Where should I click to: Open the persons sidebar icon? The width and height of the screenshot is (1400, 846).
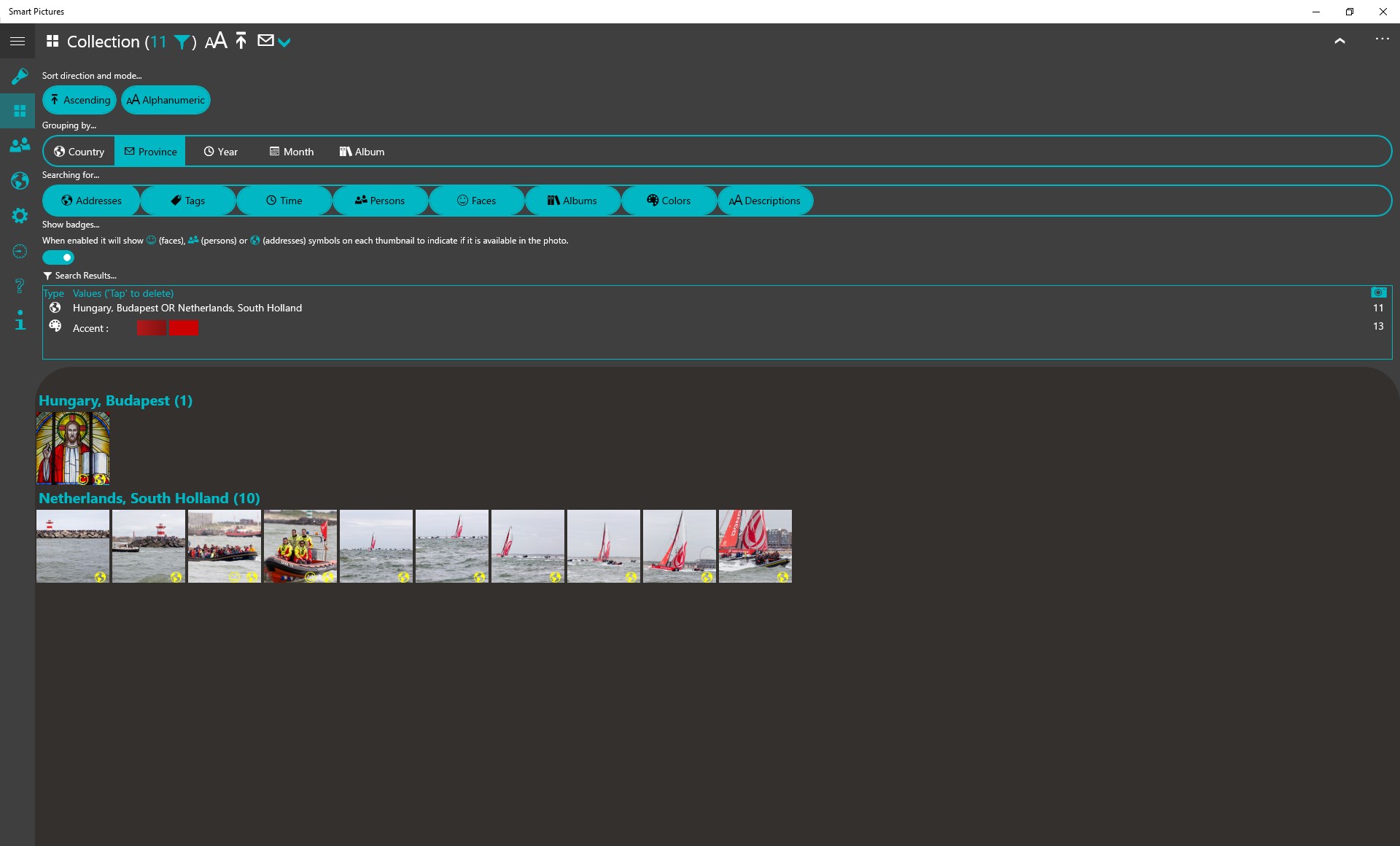point(20,145)
